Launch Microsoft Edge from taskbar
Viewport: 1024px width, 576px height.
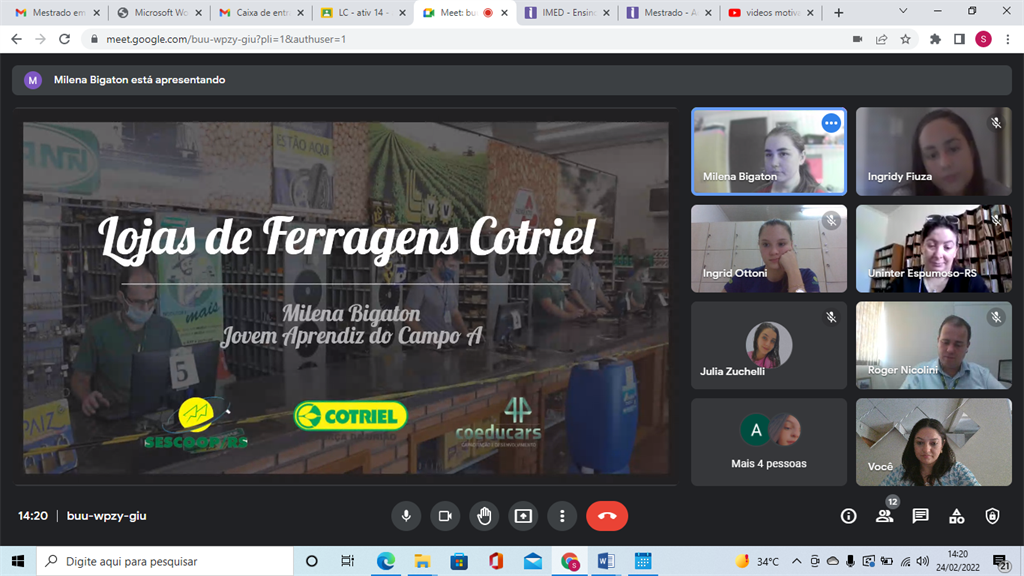click(x=385, y=561)
